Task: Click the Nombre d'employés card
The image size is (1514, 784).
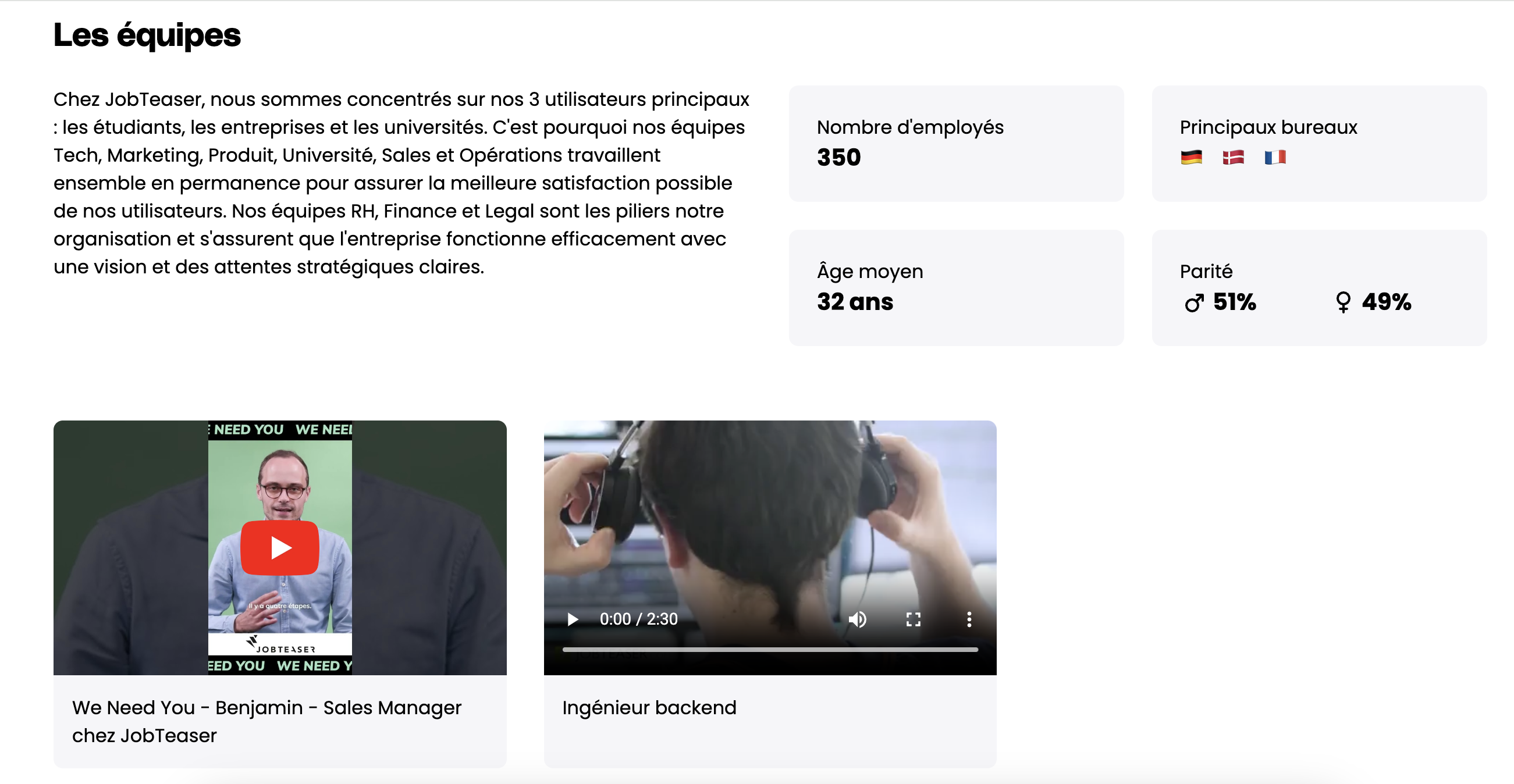Action: tap(956, 143)
